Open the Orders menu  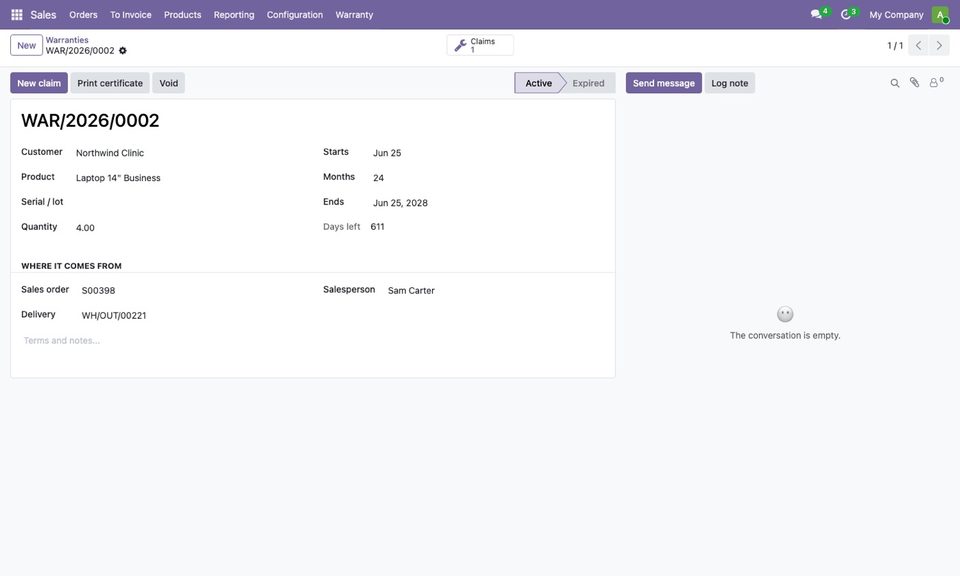pos(83,15)
